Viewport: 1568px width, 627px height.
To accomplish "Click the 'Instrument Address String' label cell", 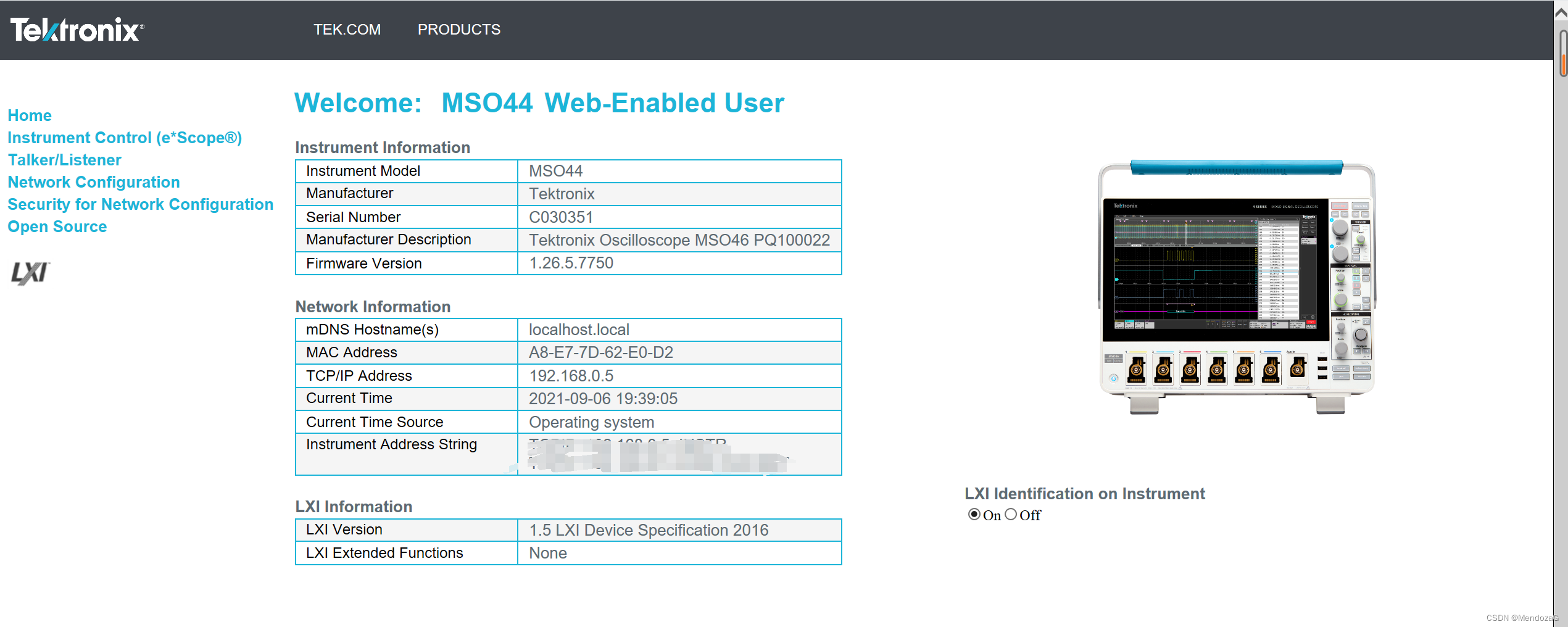I will 406,454.
